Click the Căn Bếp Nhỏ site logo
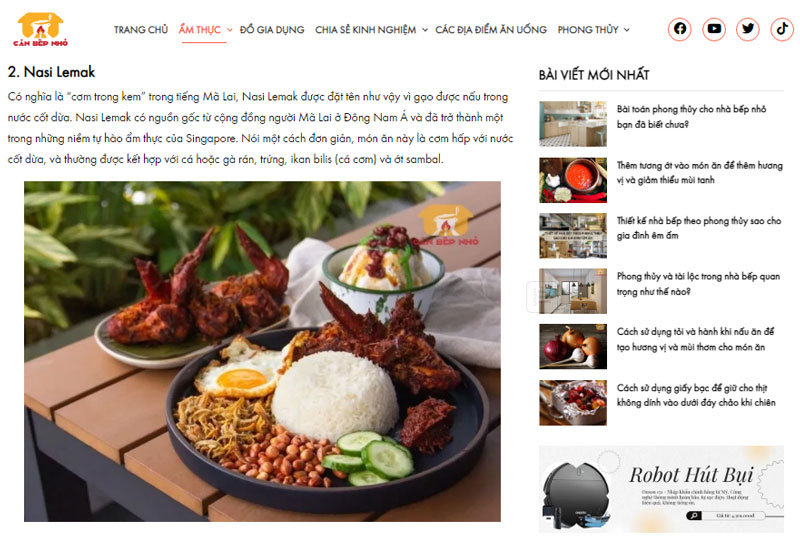This screenshot has width=800, height=536. 40,29
